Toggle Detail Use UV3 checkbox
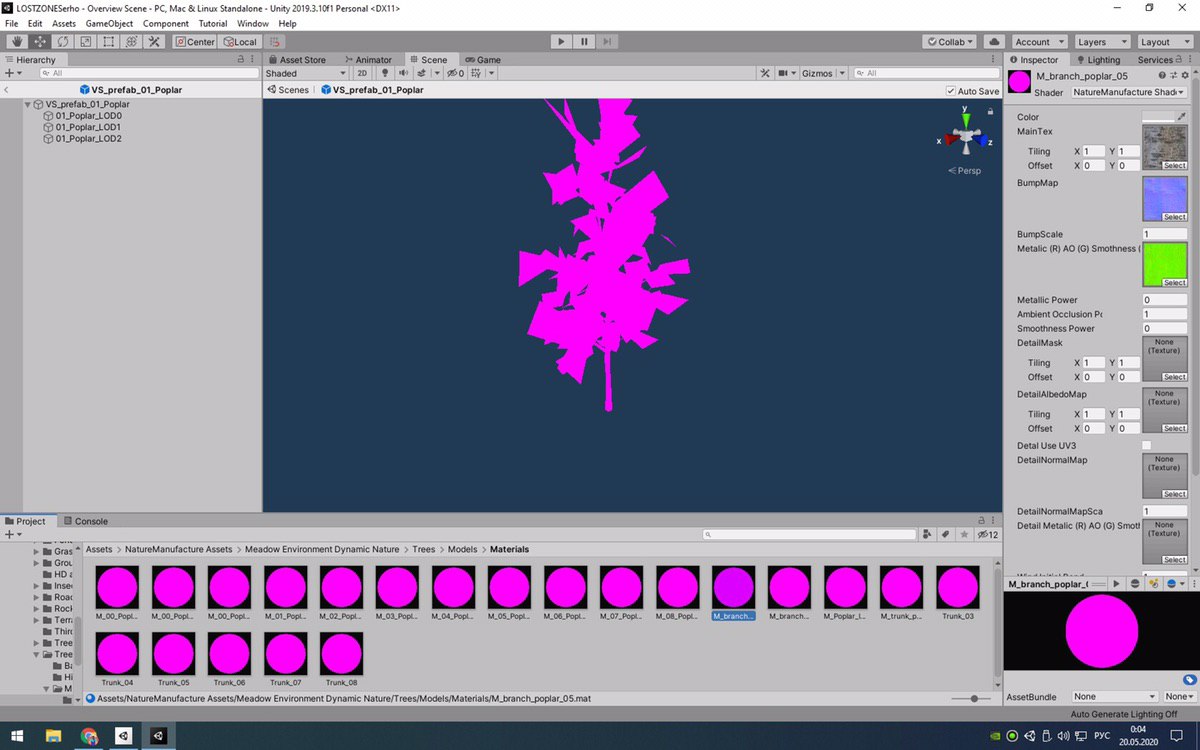This screenshot has width=1200, height=750. (x=1146, y=445)
